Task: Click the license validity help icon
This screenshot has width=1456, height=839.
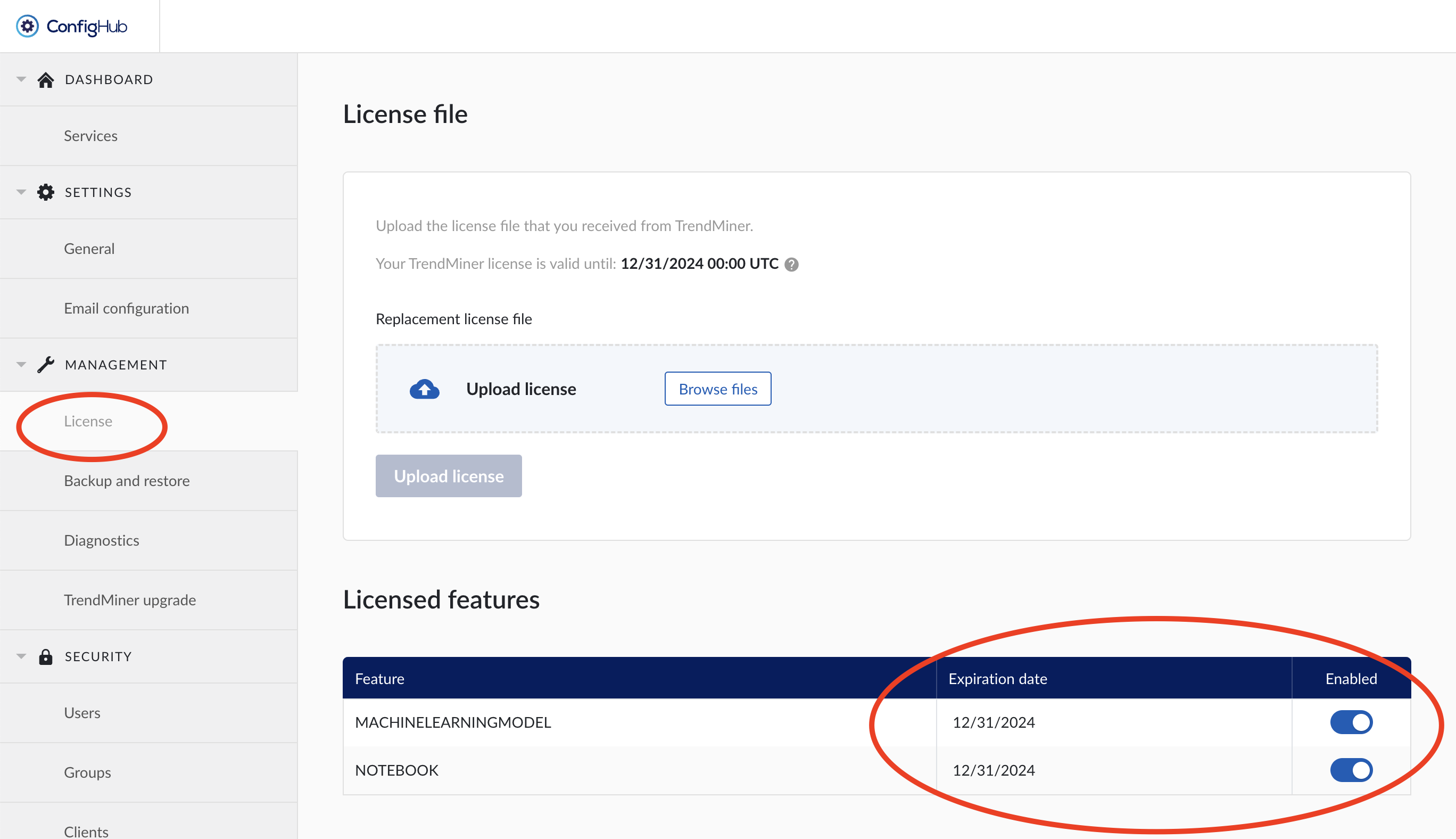Action: tap(791, 264)
